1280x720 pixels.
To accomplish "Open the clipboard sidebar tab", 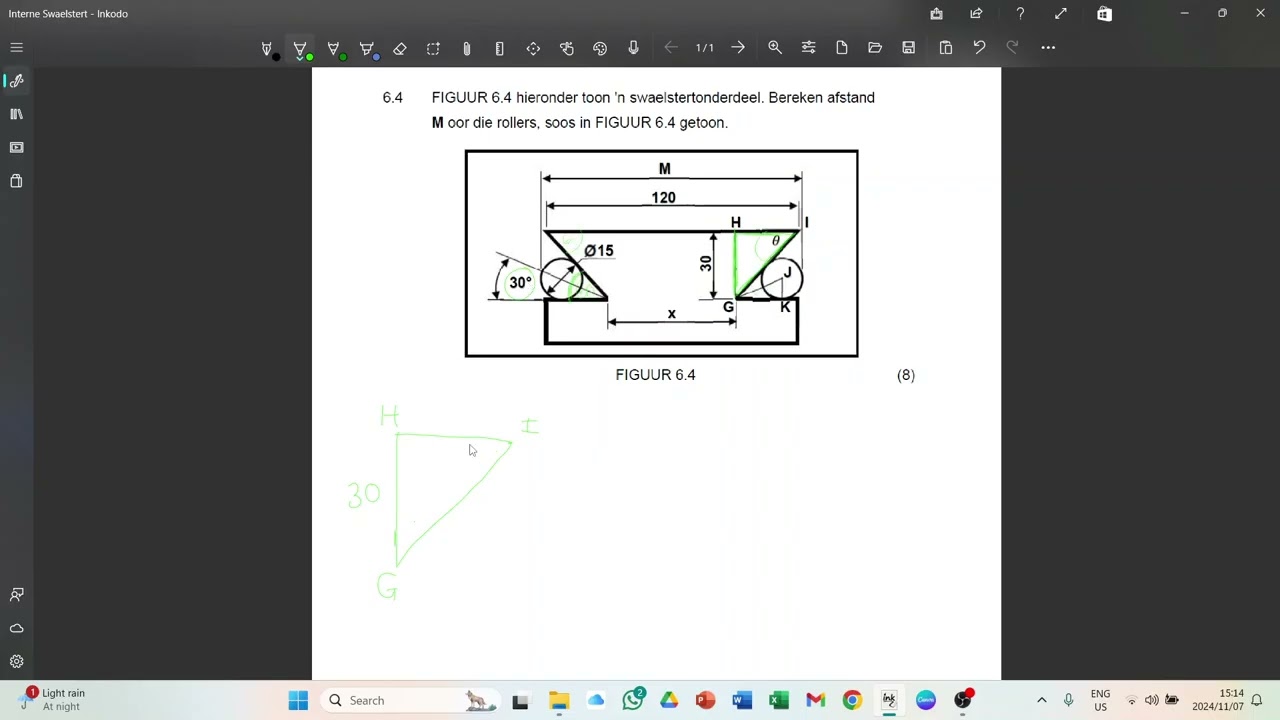I will [x=16, y=181].
